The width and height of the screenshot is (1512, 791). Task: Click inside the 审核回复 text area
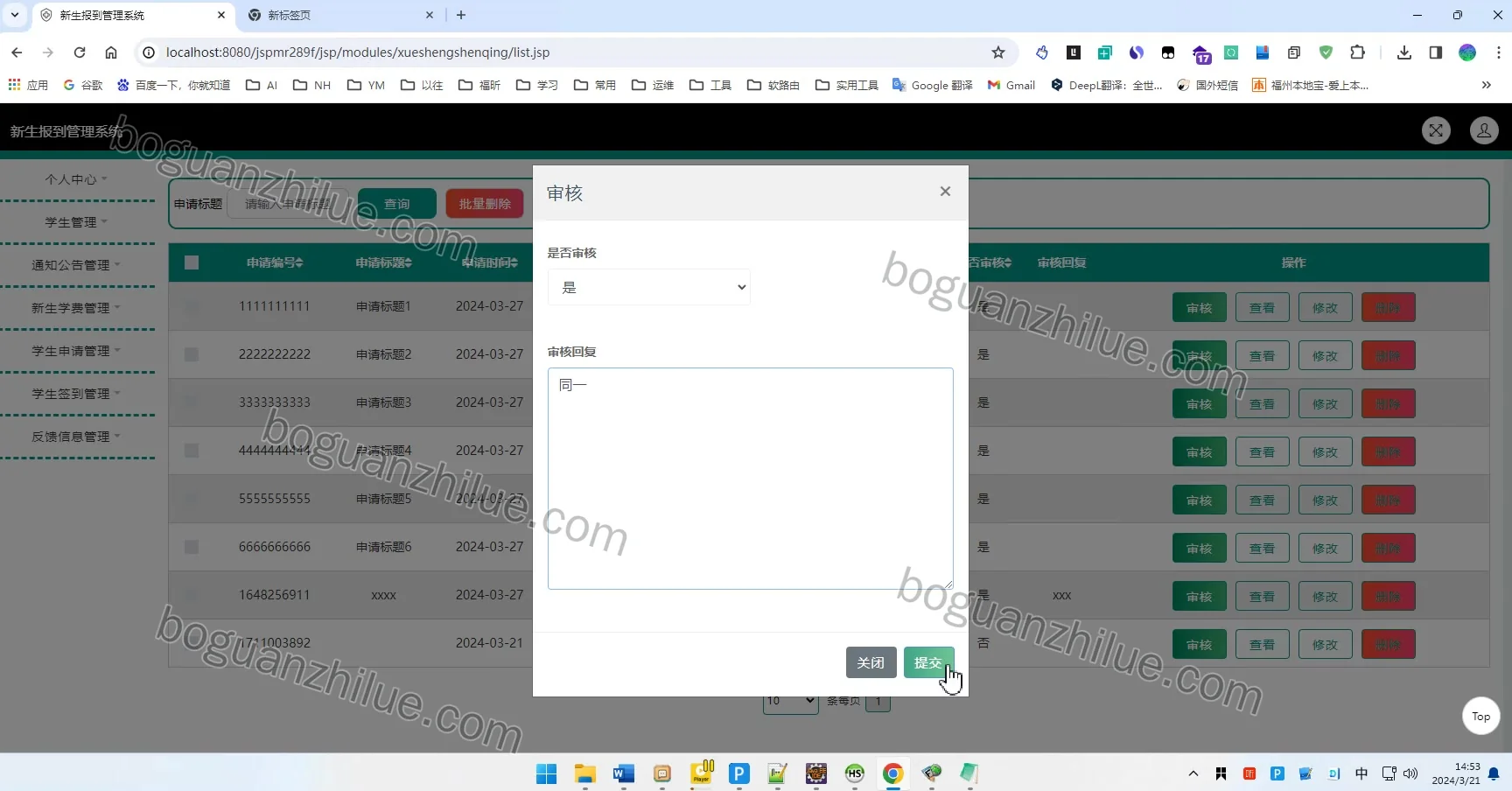(750, 479)
